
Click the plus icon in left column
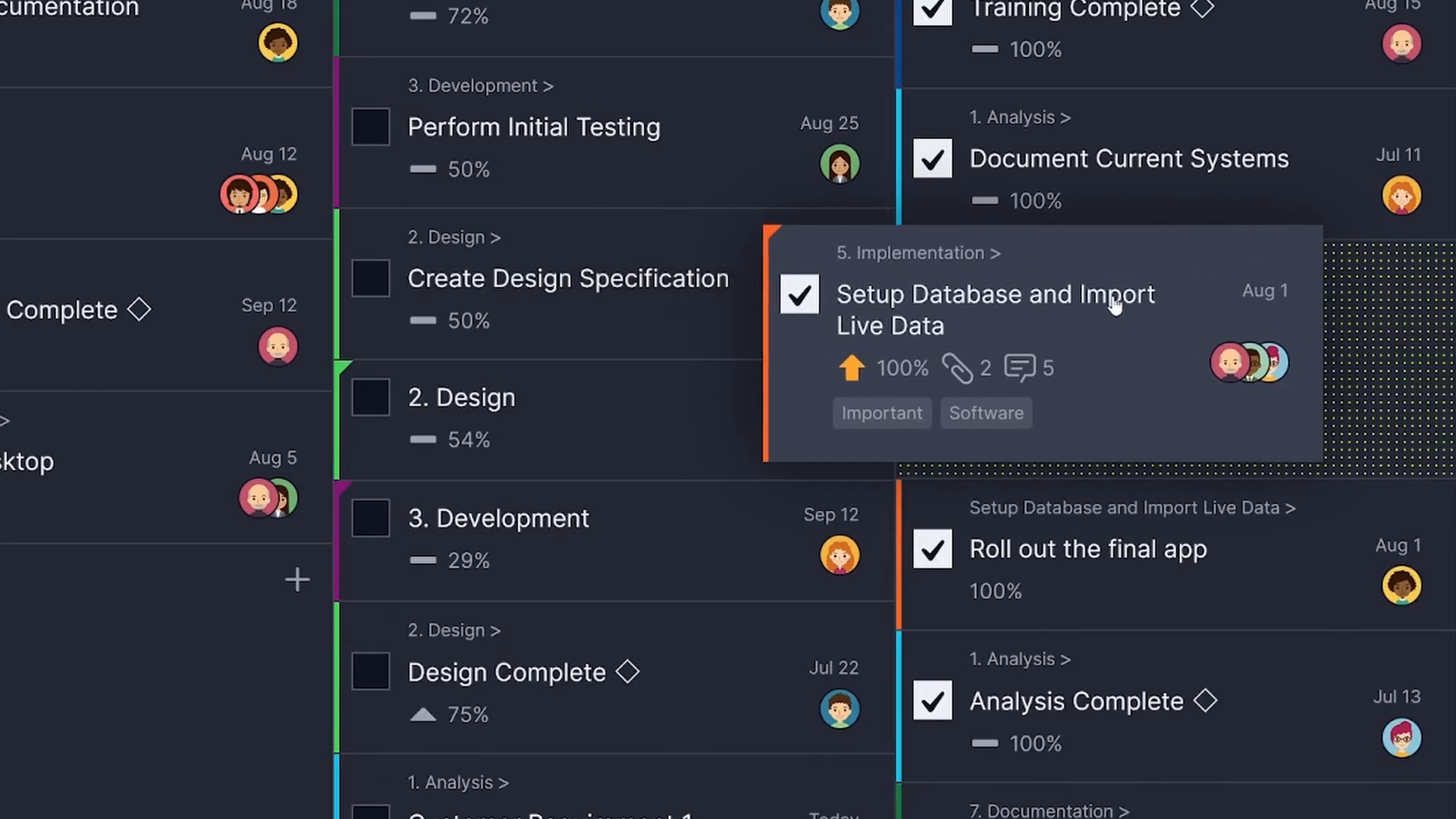point(297,580)
